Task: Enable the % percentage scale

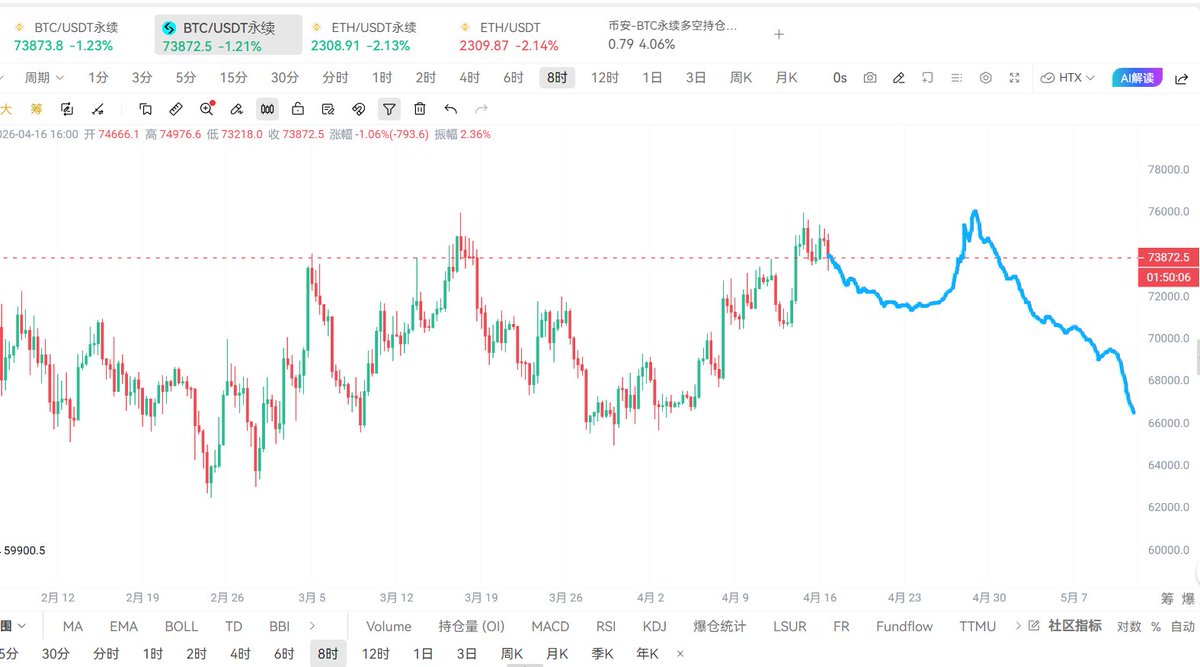Action: click(1158, 626)
